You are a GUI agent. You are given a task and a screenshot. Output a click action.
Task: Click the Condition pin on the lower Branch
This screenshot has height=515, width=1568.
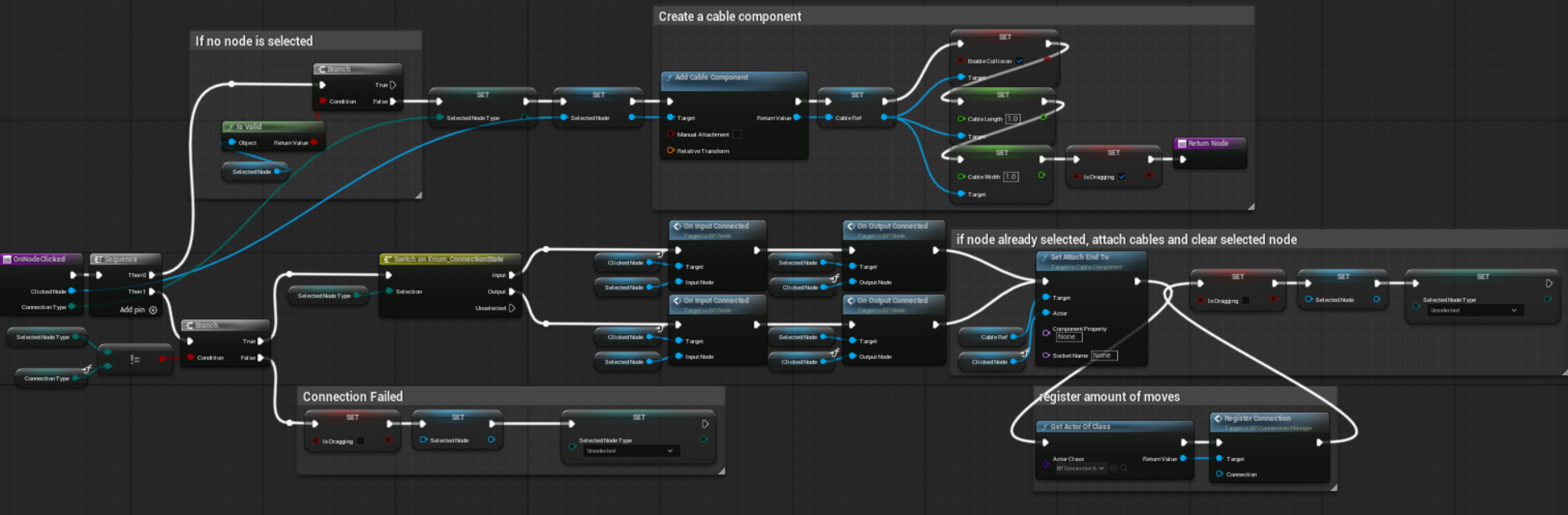pos(190,357)
